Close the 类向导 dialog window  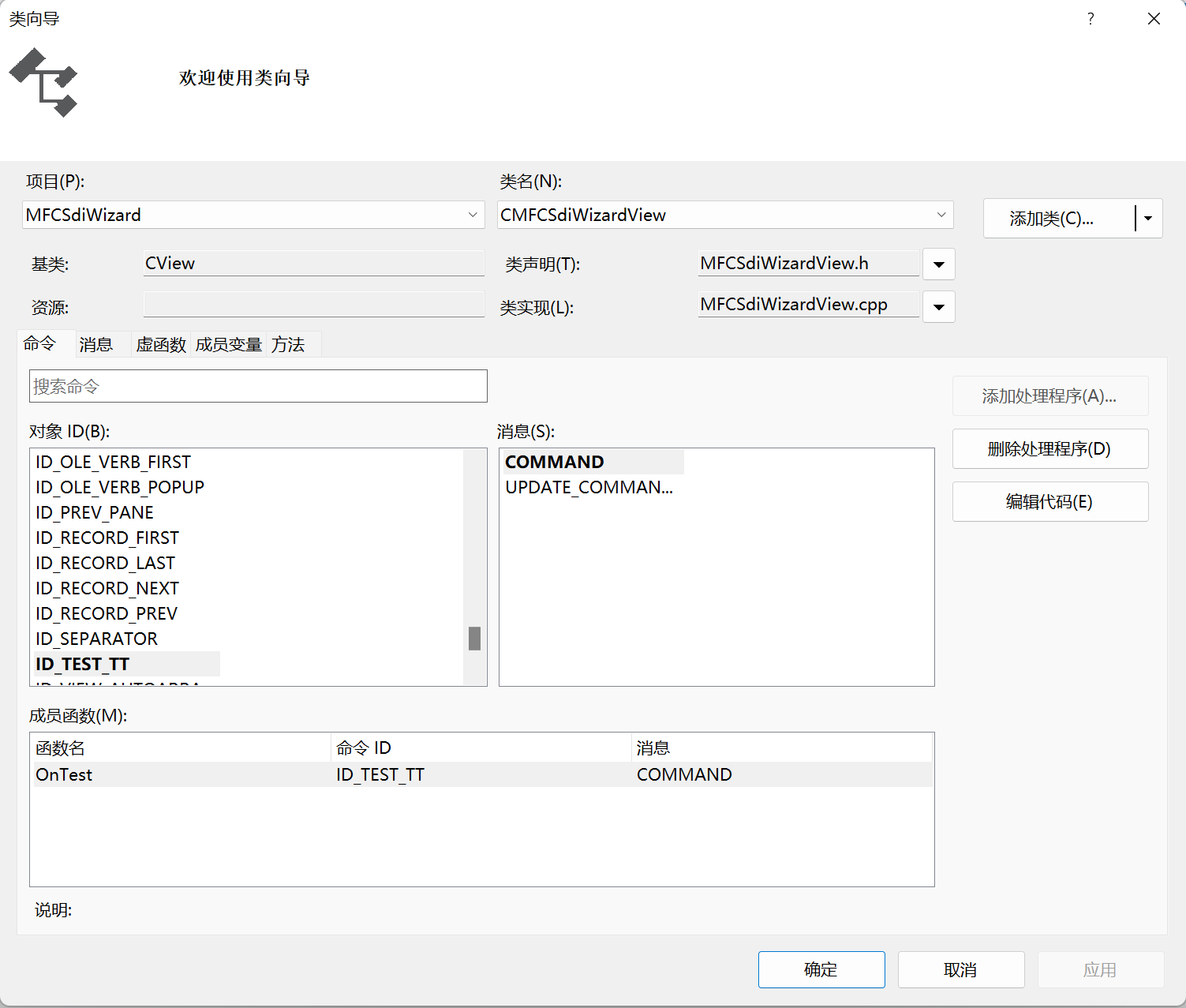pyautogui.click(x=1154, y=19)
